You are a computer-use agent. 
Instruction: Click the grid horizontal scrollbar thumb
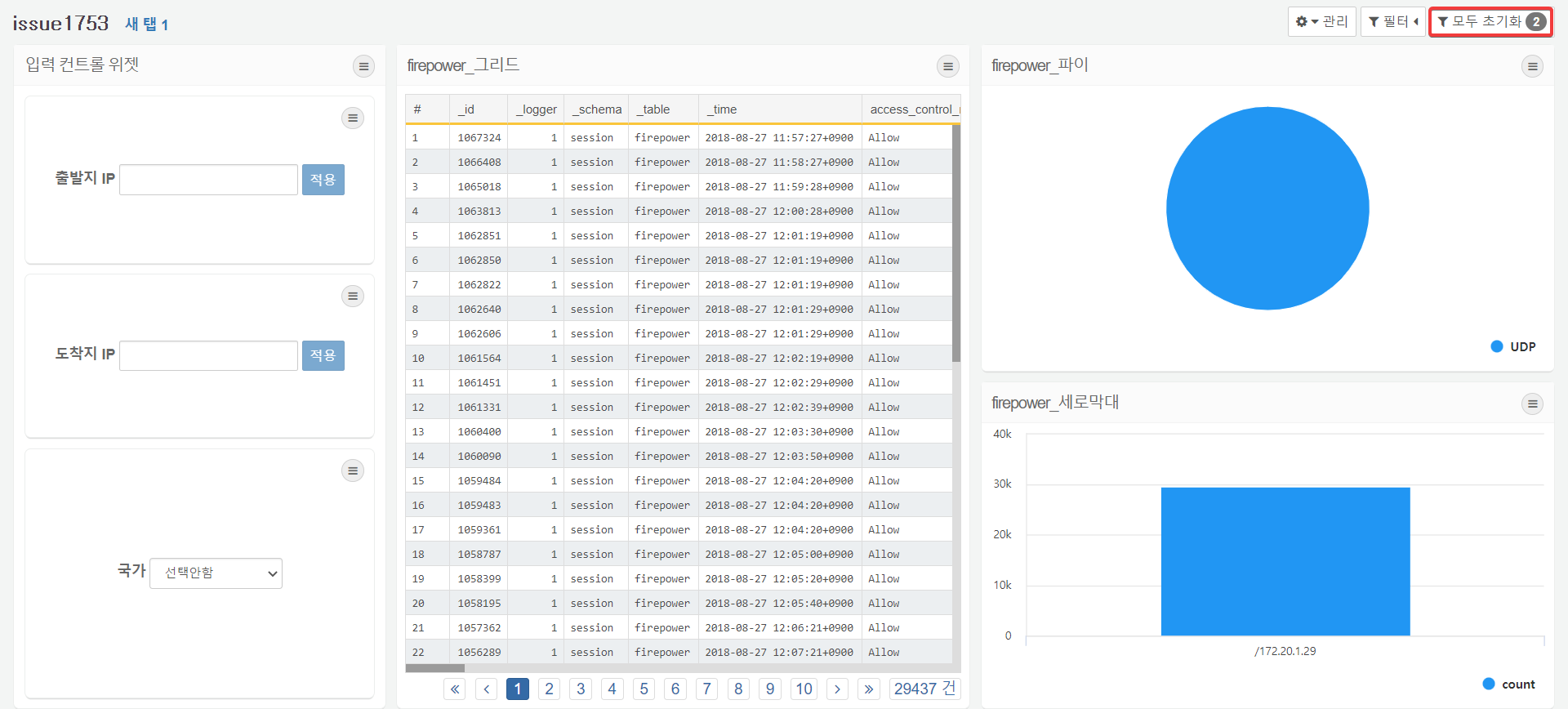[x=435, y=668]
